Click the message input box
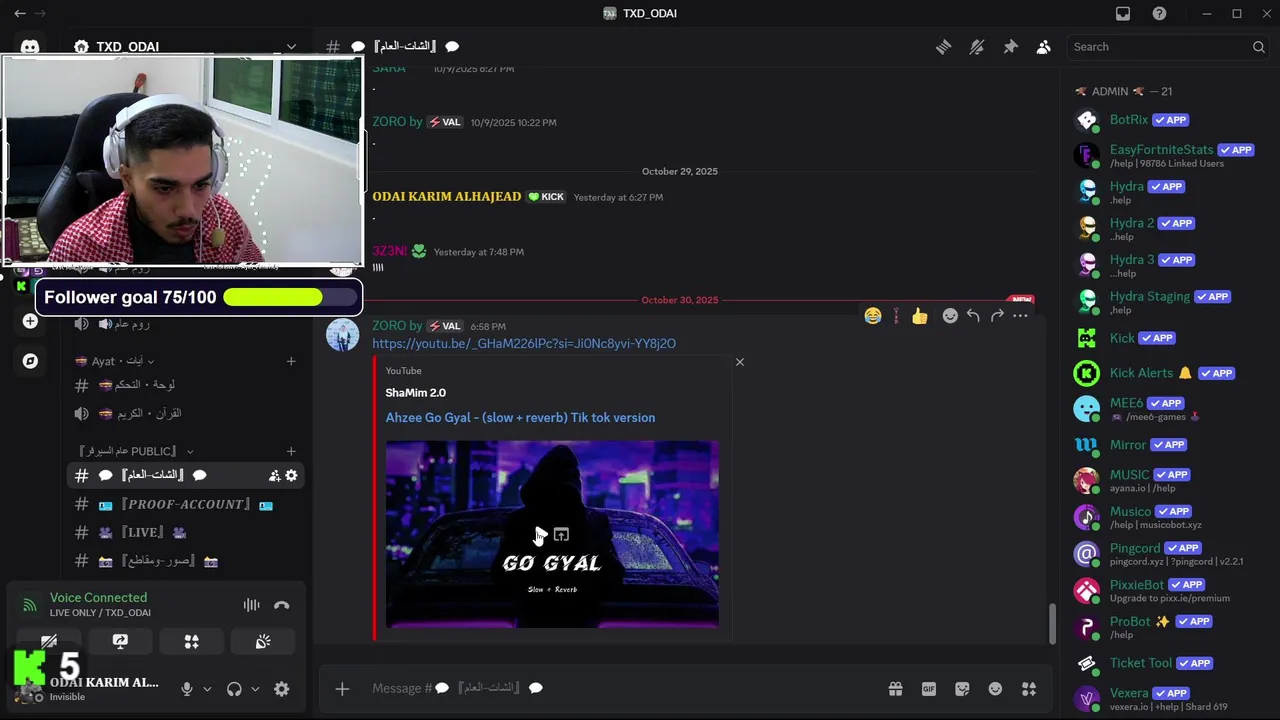The height and width of the screenshot is (720, 1280). pyautogui.click(x=620, y=688)
